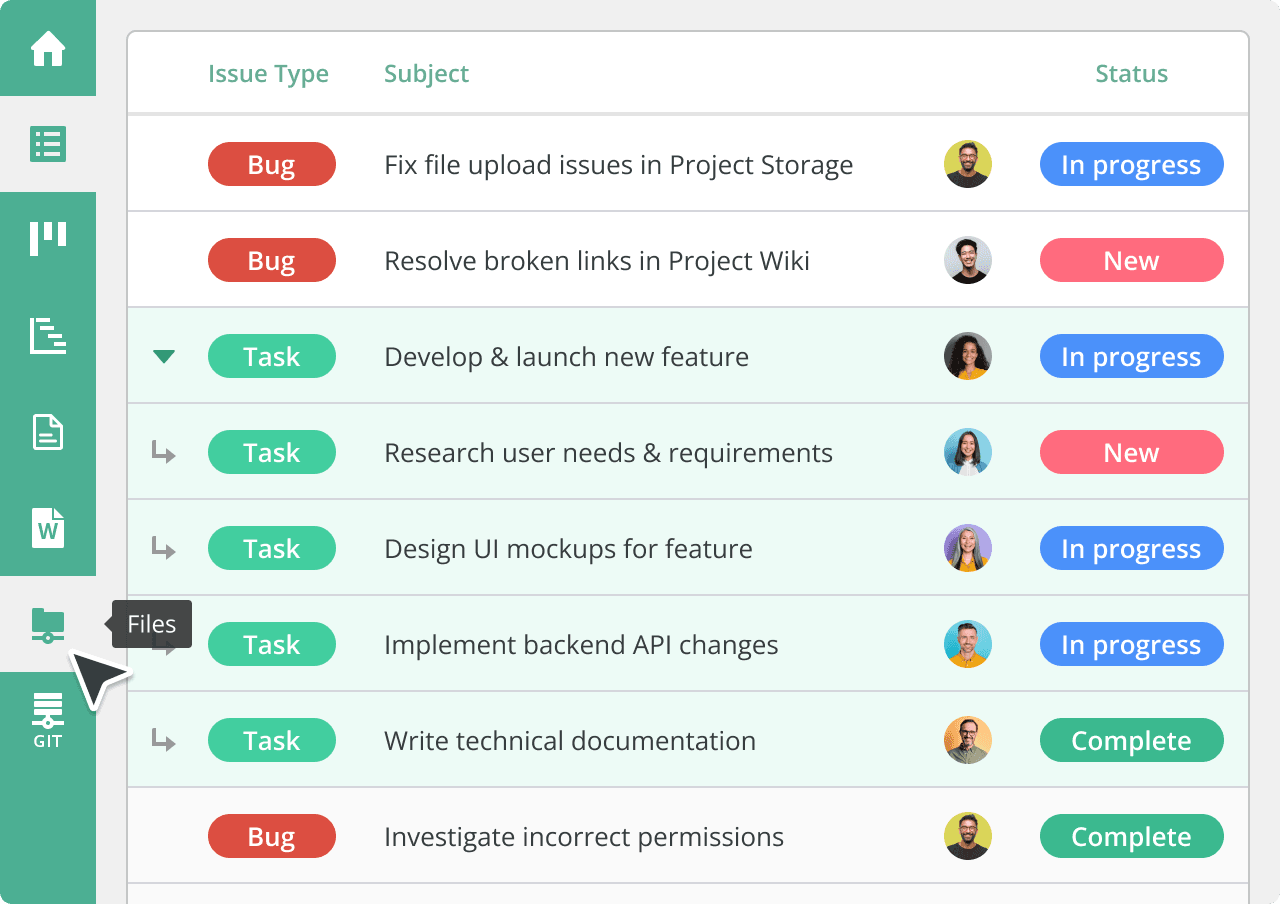Sort by the Issue Type column header
The image size is (1280, 904).
click(x=268, y=74)
